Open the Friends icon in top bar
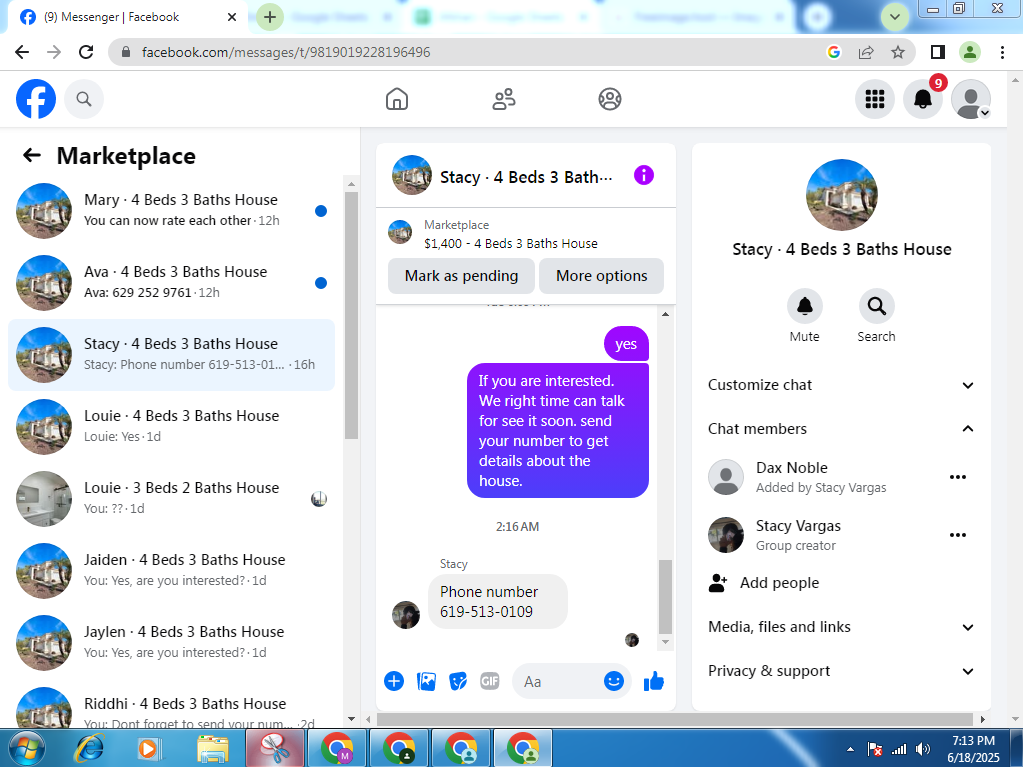Screen dimensions: 1023x767 504,99
